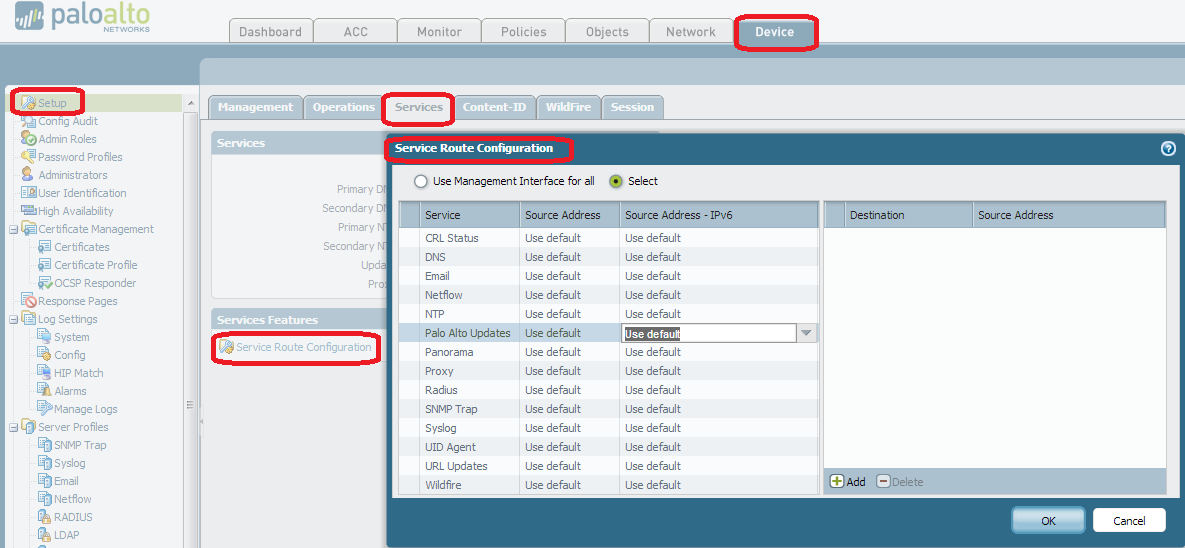Open Admin Roles via its icon
Viewport: 1185px width, 548px height.
29,138
